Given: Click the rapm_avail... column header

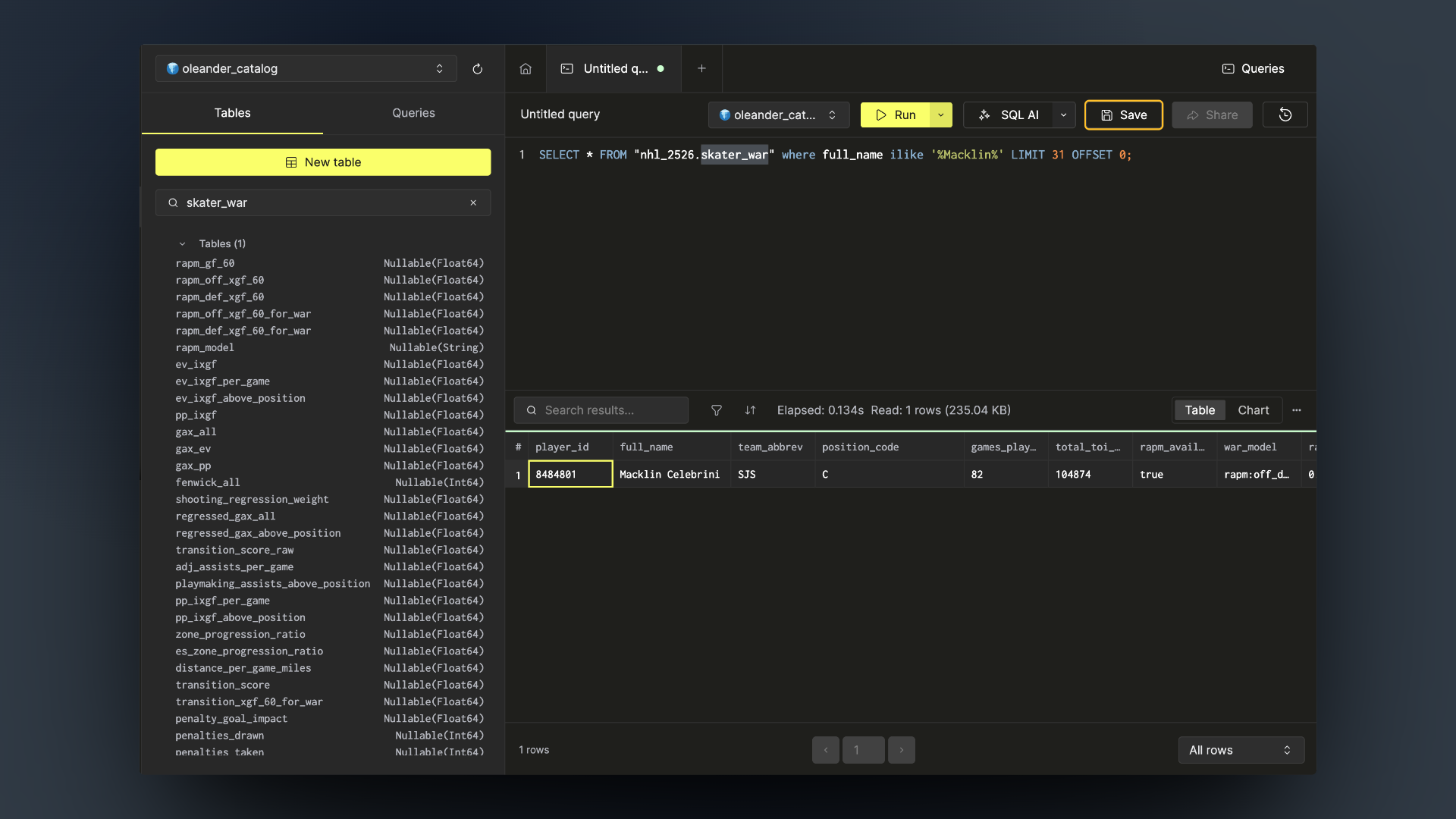Looking at the screenshot, I should 1174,447.
